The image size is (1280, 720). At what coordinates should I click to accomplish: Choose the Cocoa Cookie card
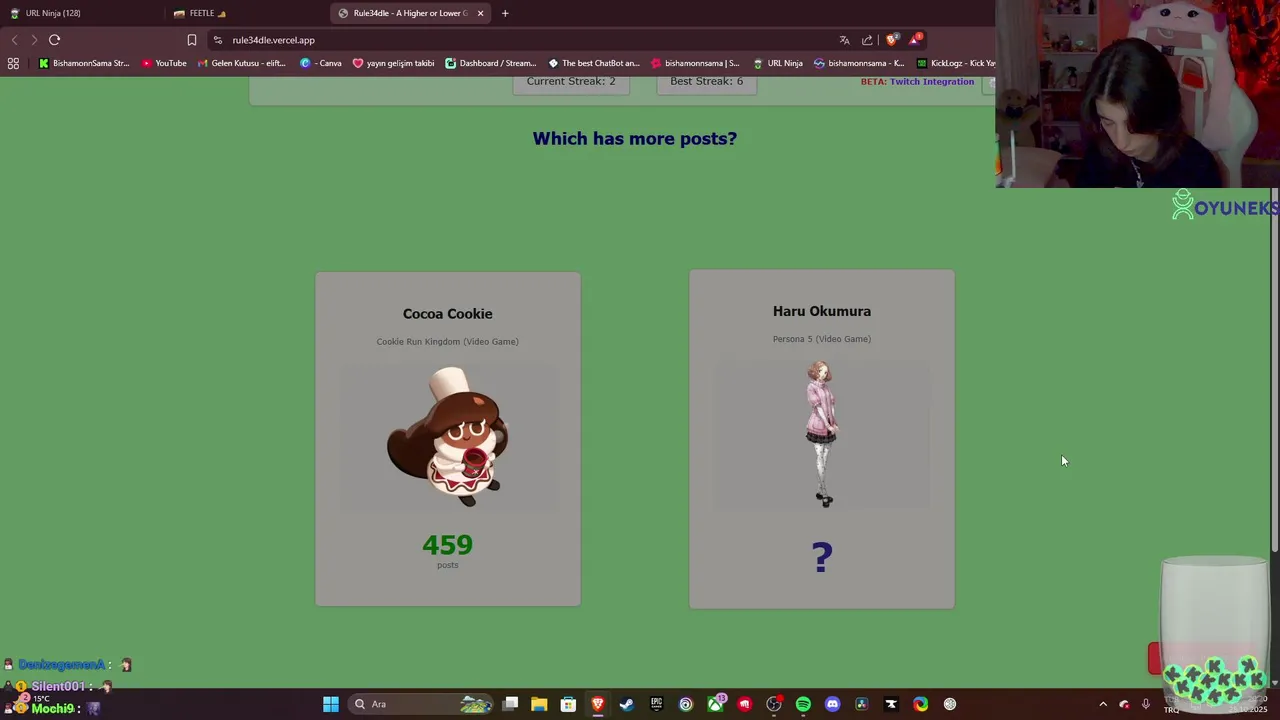click(447, 439)
